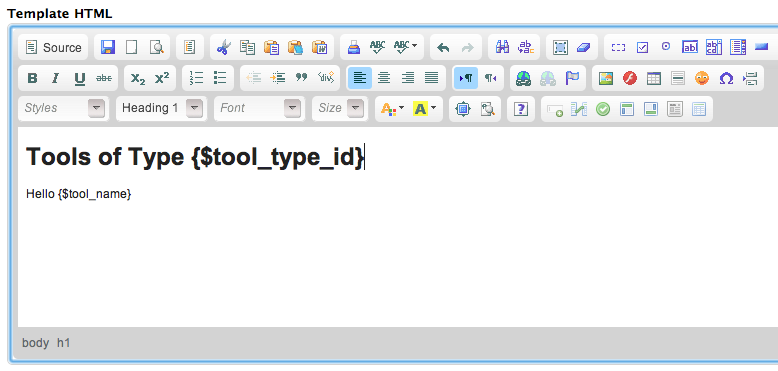Insert a Flash object
Viewport: 778px width, 371px height.
pos(630,78)
